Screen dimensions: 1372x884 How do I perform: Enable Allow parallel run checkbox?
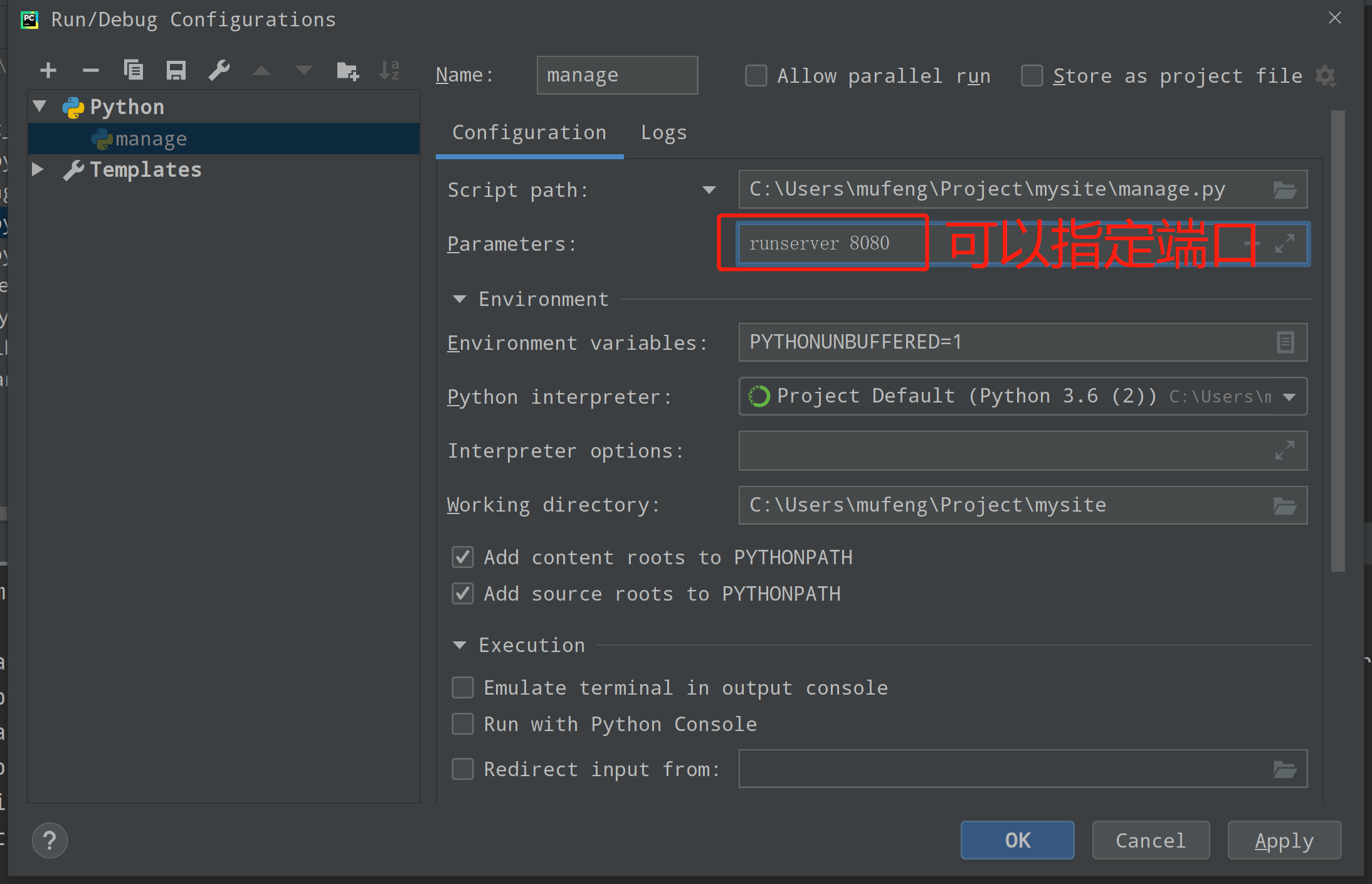[x=756, y=76]
